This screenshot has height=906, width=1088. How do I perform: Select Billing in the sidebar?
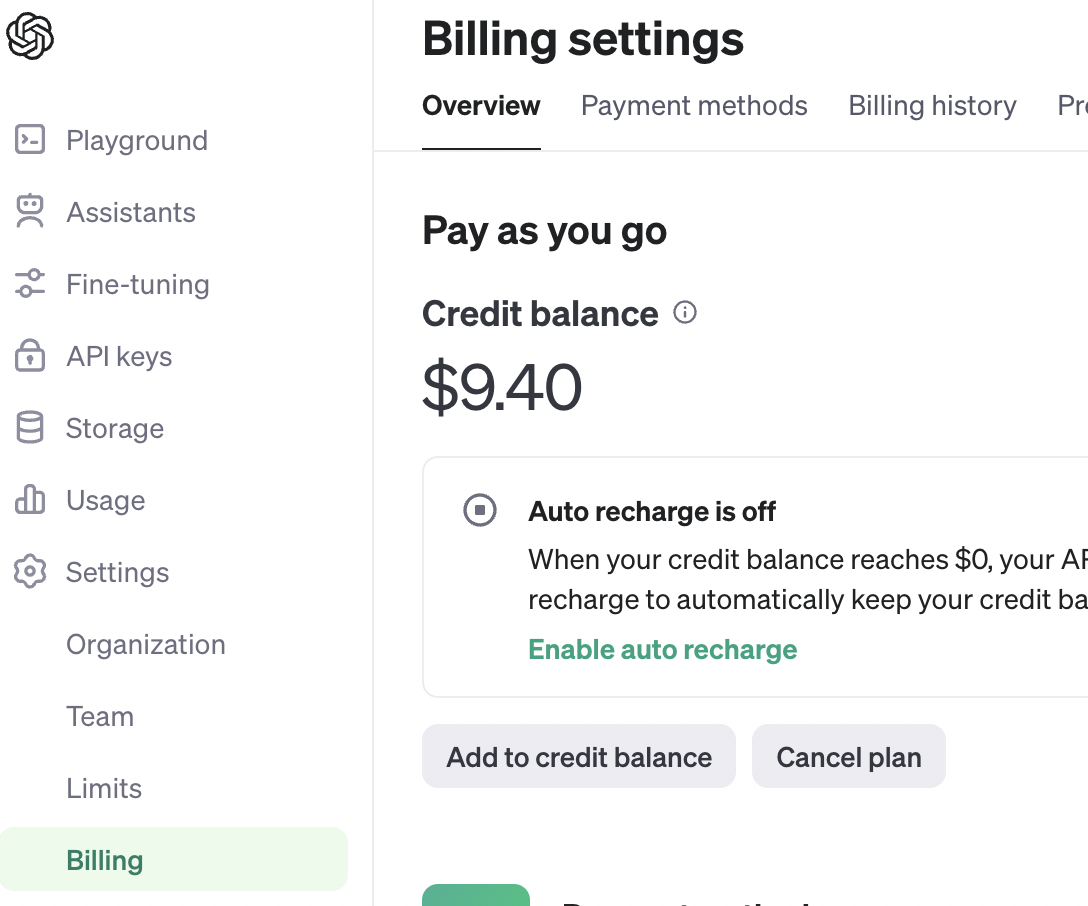coord(105,860)
